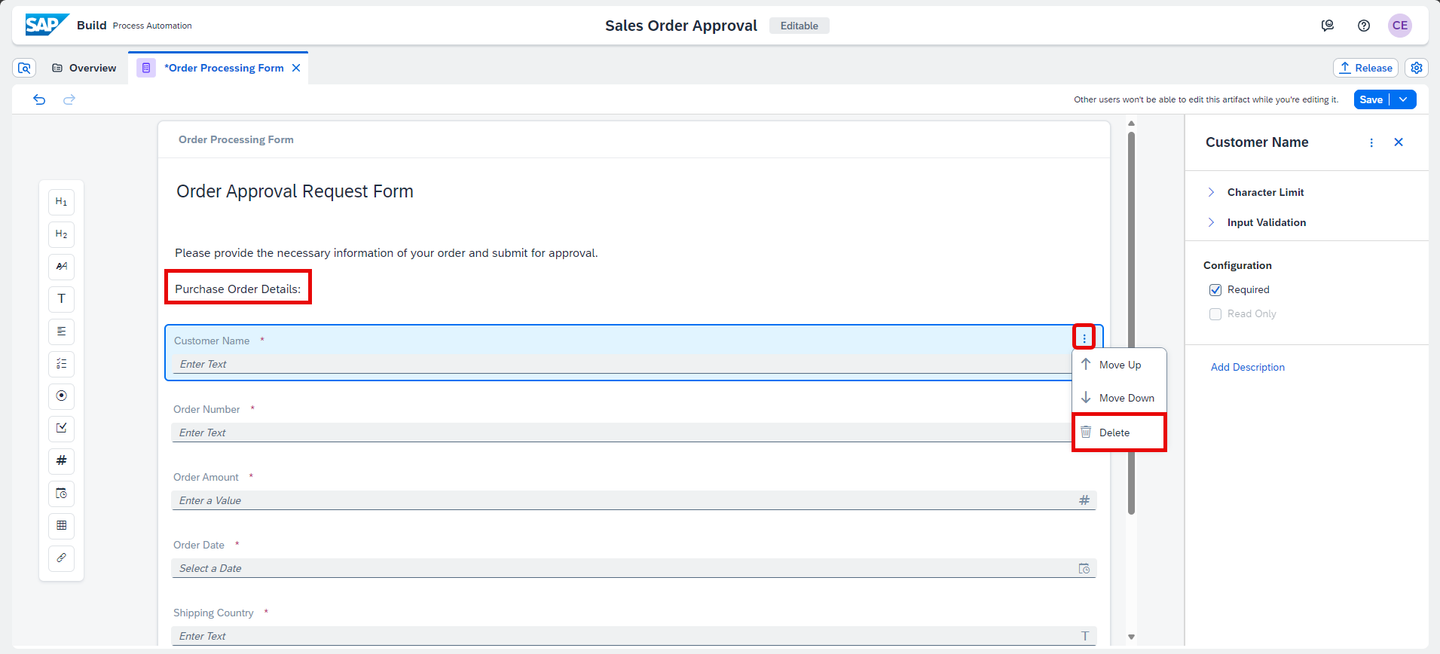This screenshot has height=654, width=1440.
Task: Click the Editable status badge
Action: [x=799, y=26]
